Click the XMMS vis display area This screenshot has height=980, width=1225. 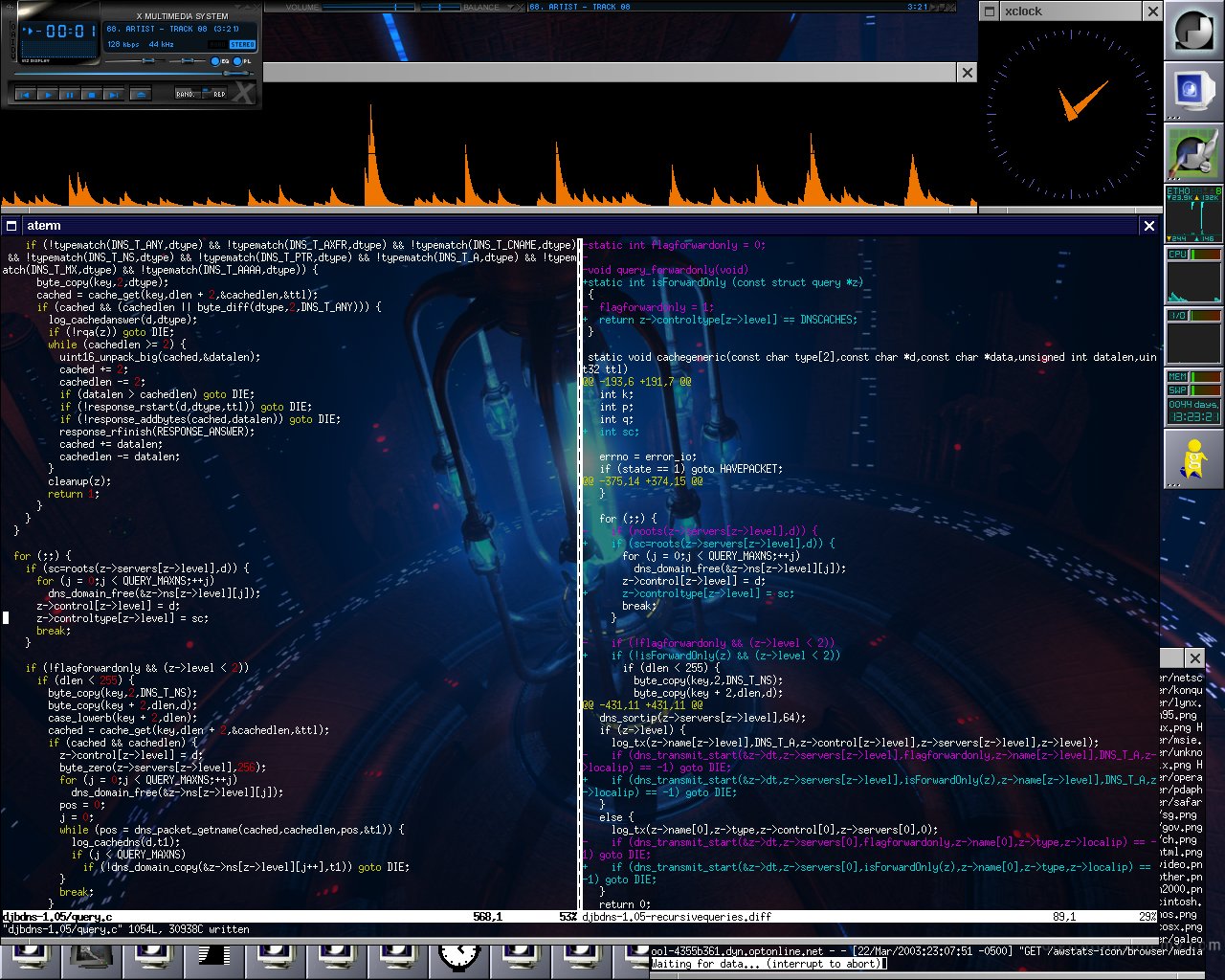click(x=59, y=50)
